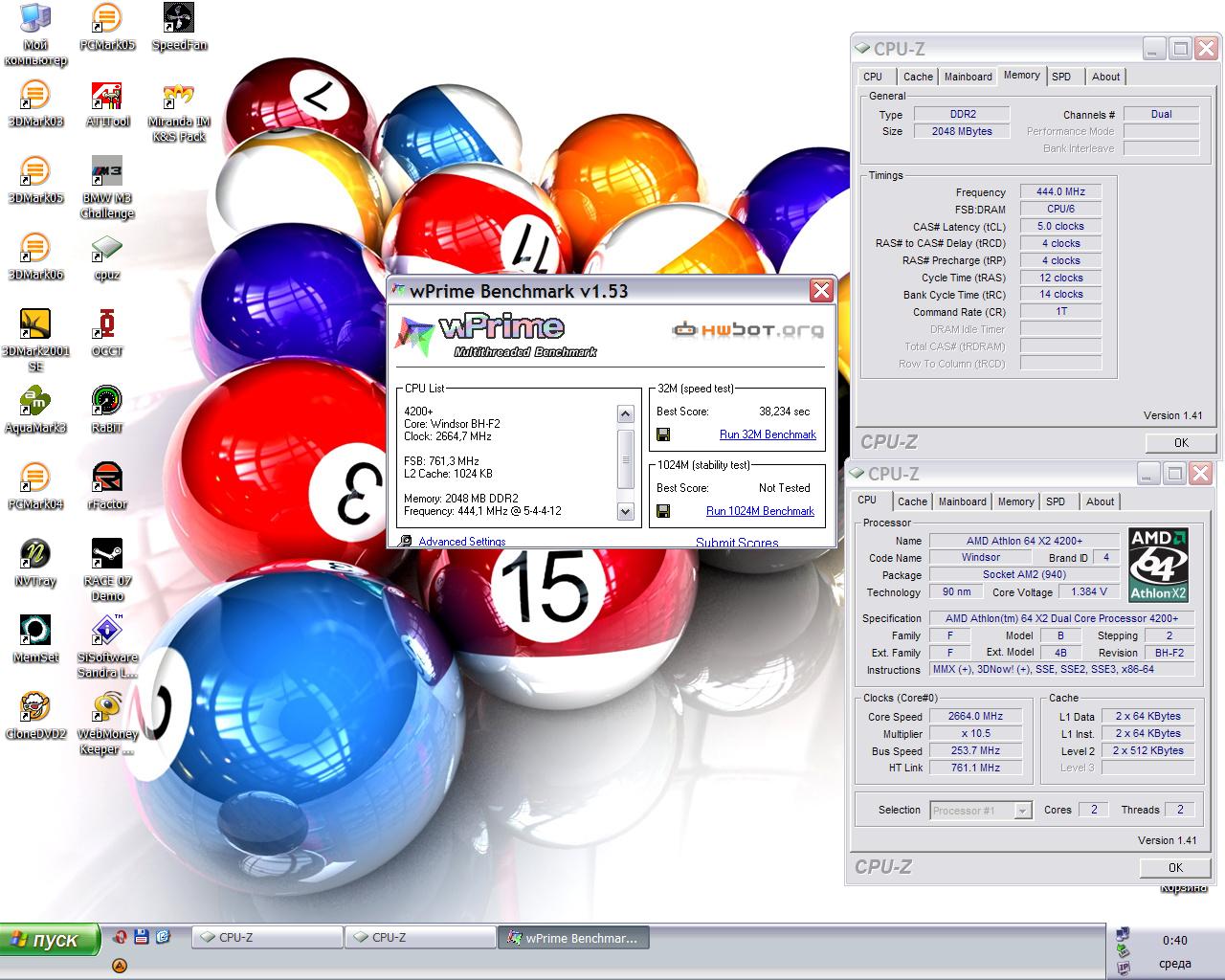Click save icon beside 1024M benchmark
The width and height of the screenshot is (1225, 980).
click(x=663, y=511)
